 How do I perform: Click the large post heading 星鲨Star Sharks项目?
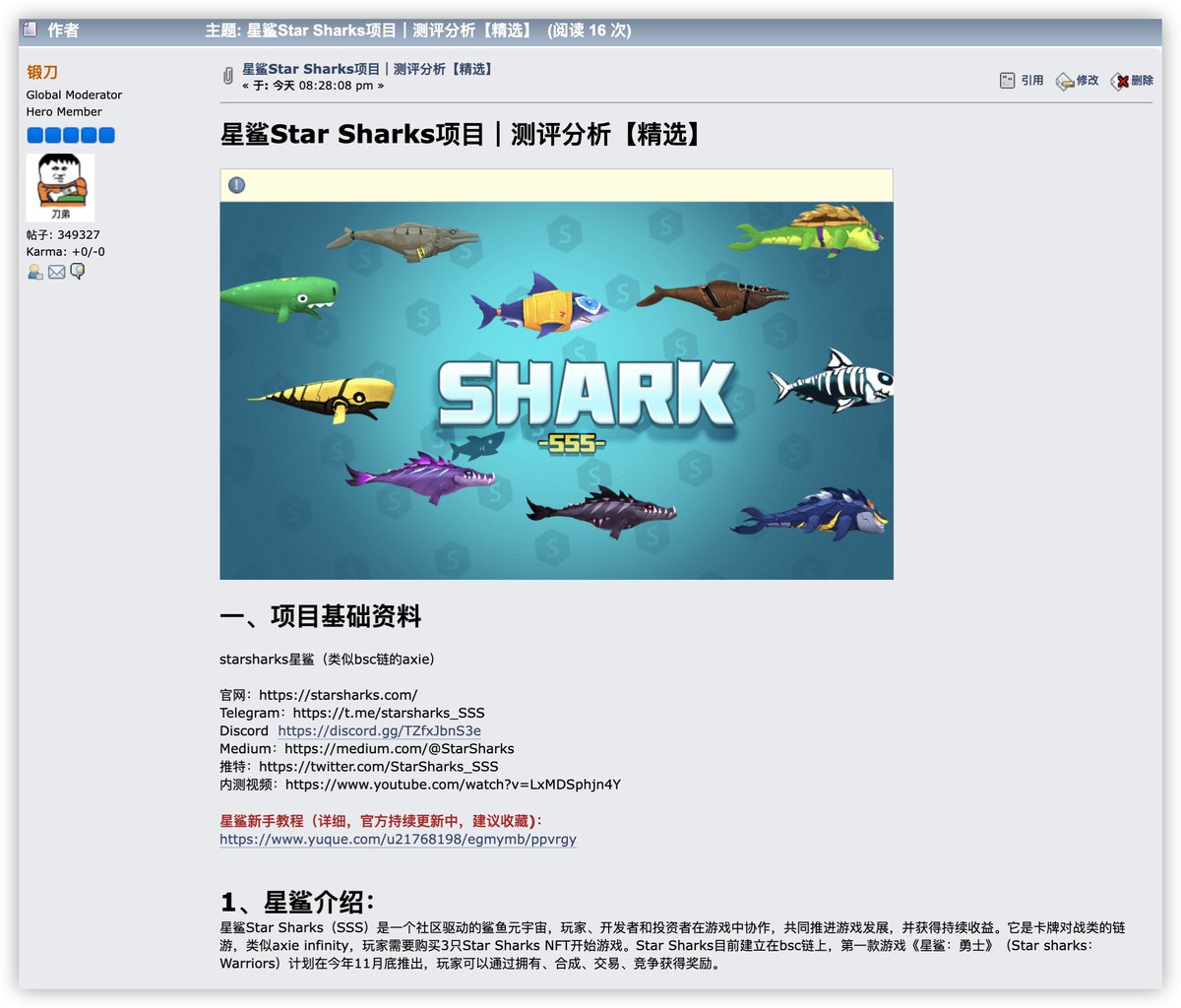click(x=463, y=134)
